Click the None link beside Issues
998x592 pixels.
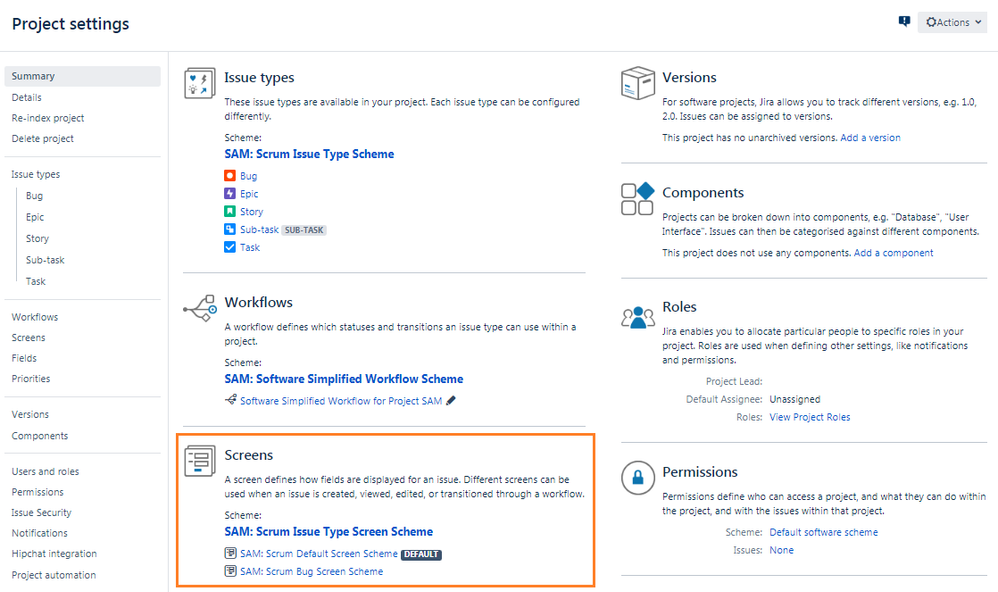[x=782, y=550]
